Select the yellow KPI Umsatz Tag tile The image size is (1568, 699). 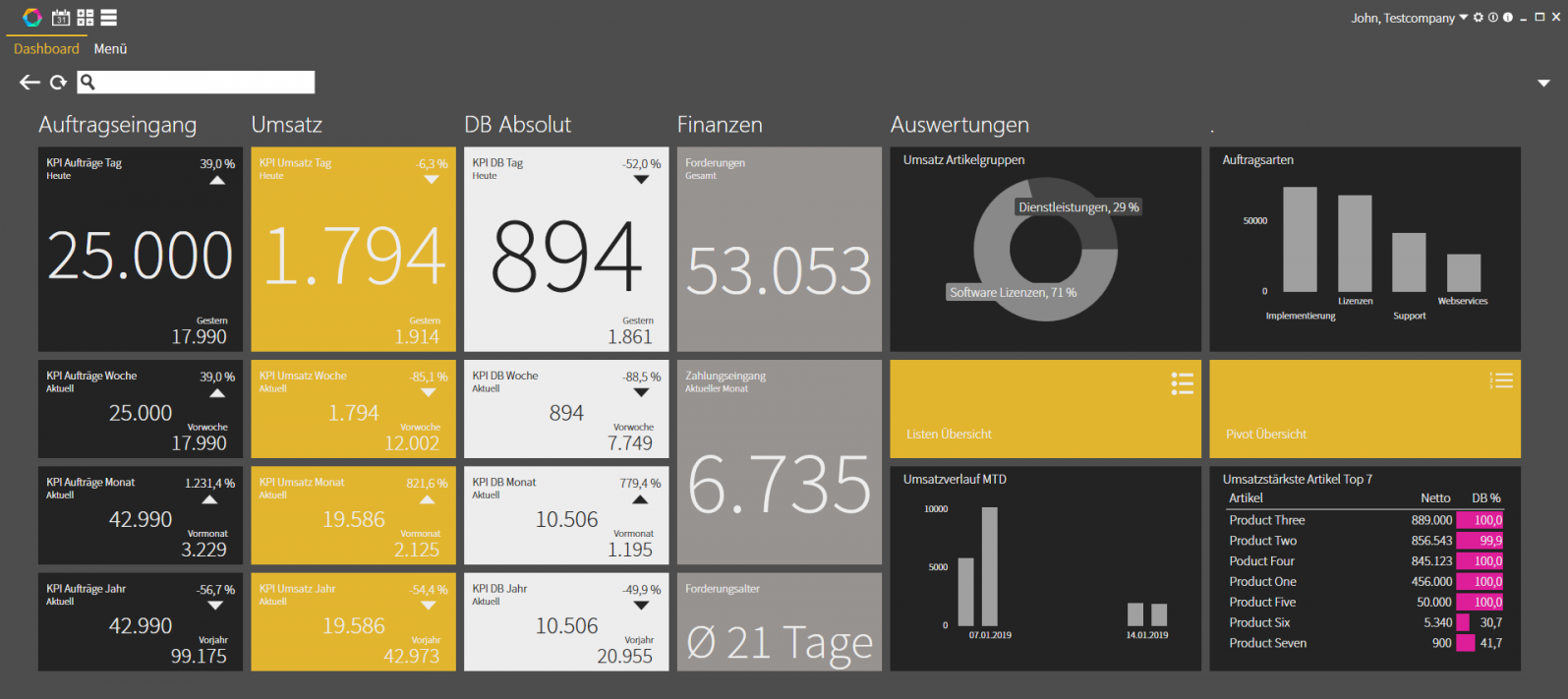353,250
